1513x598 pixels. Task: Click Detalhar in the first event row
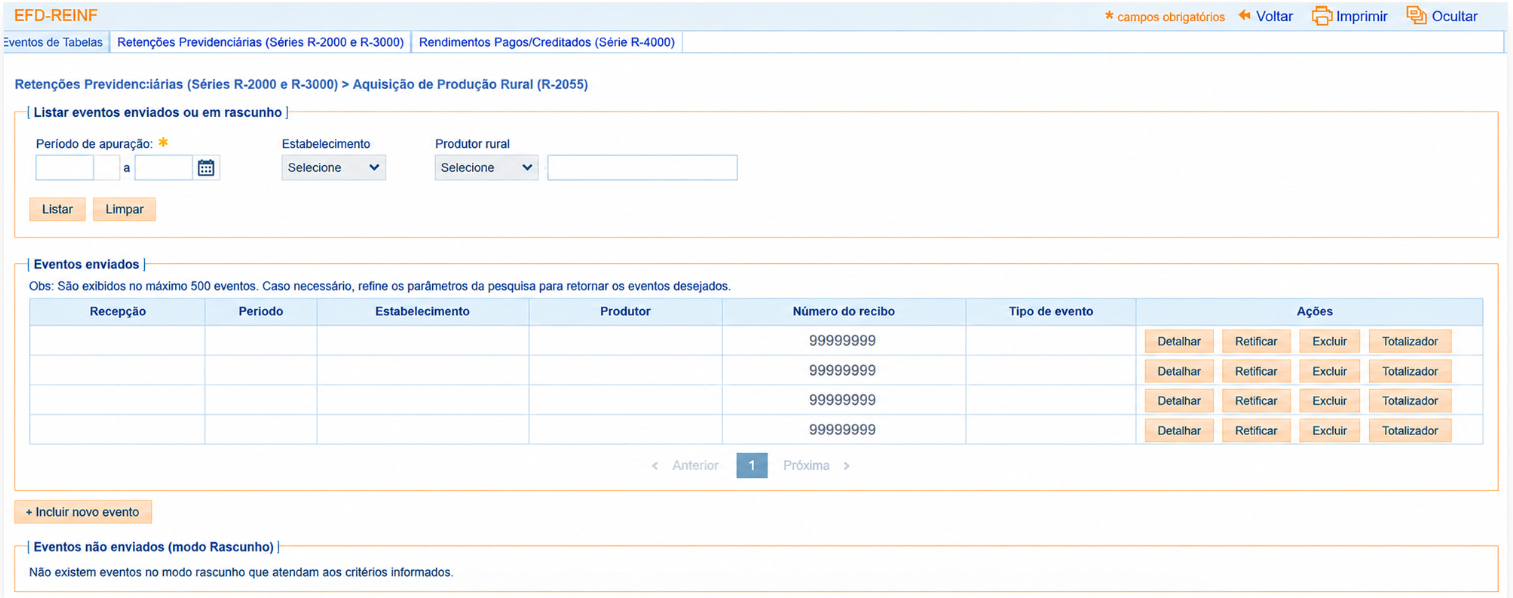pos(1179,341)
